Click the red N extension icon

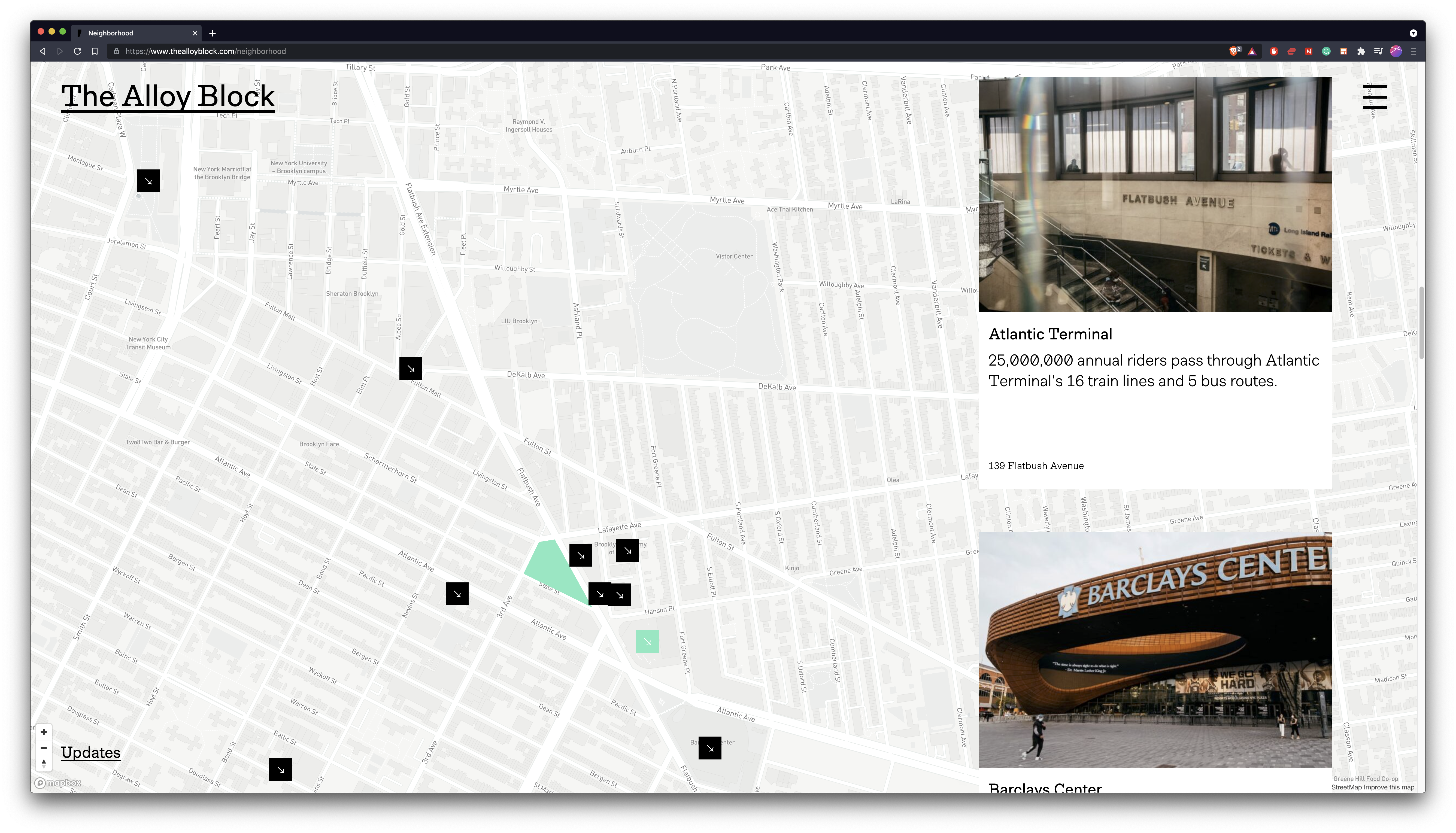coord(1308,51)
